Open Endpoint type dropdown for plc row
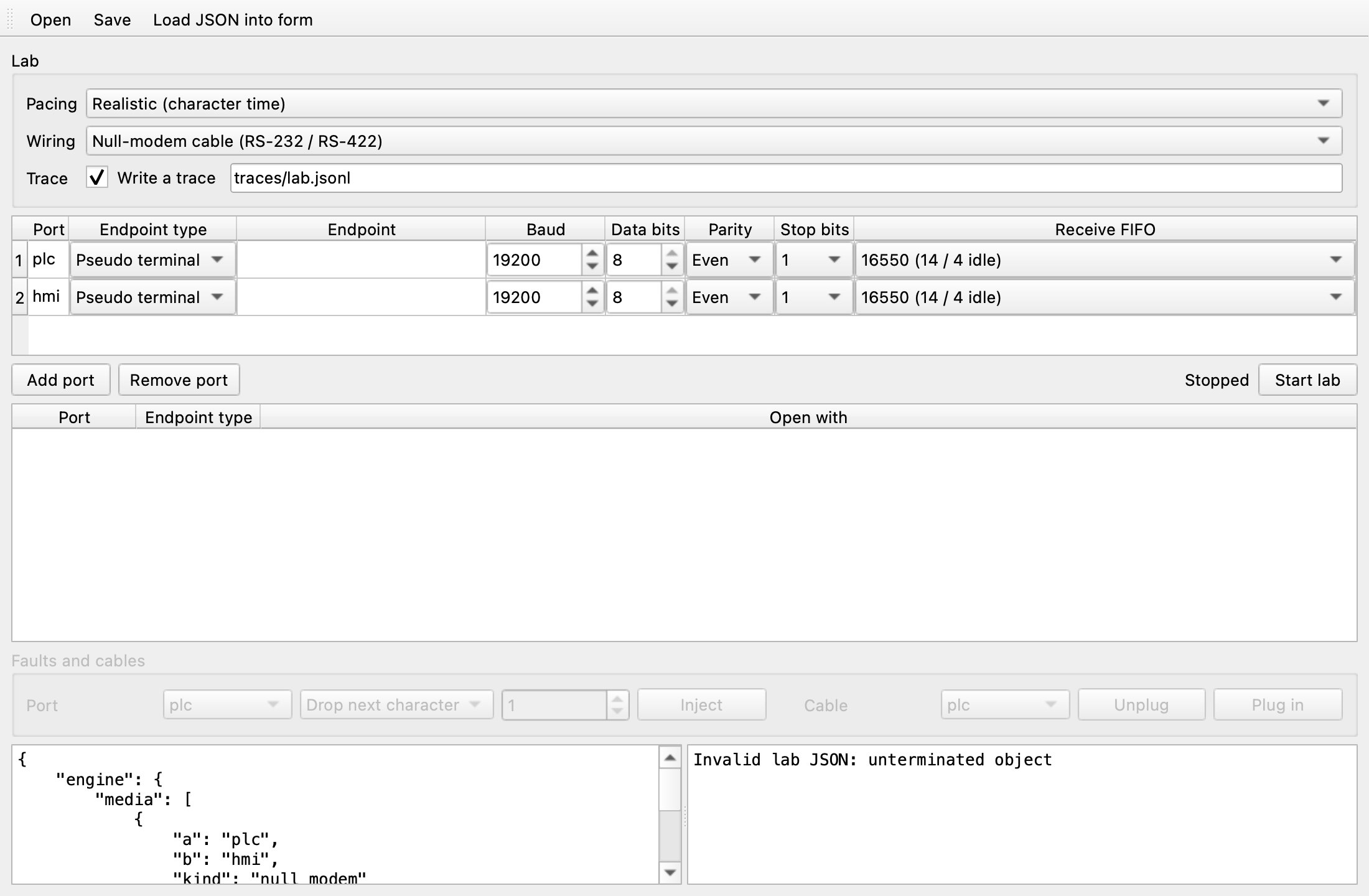The width and height of the screenshot is (1369, 896). click(x=152, y=259)
